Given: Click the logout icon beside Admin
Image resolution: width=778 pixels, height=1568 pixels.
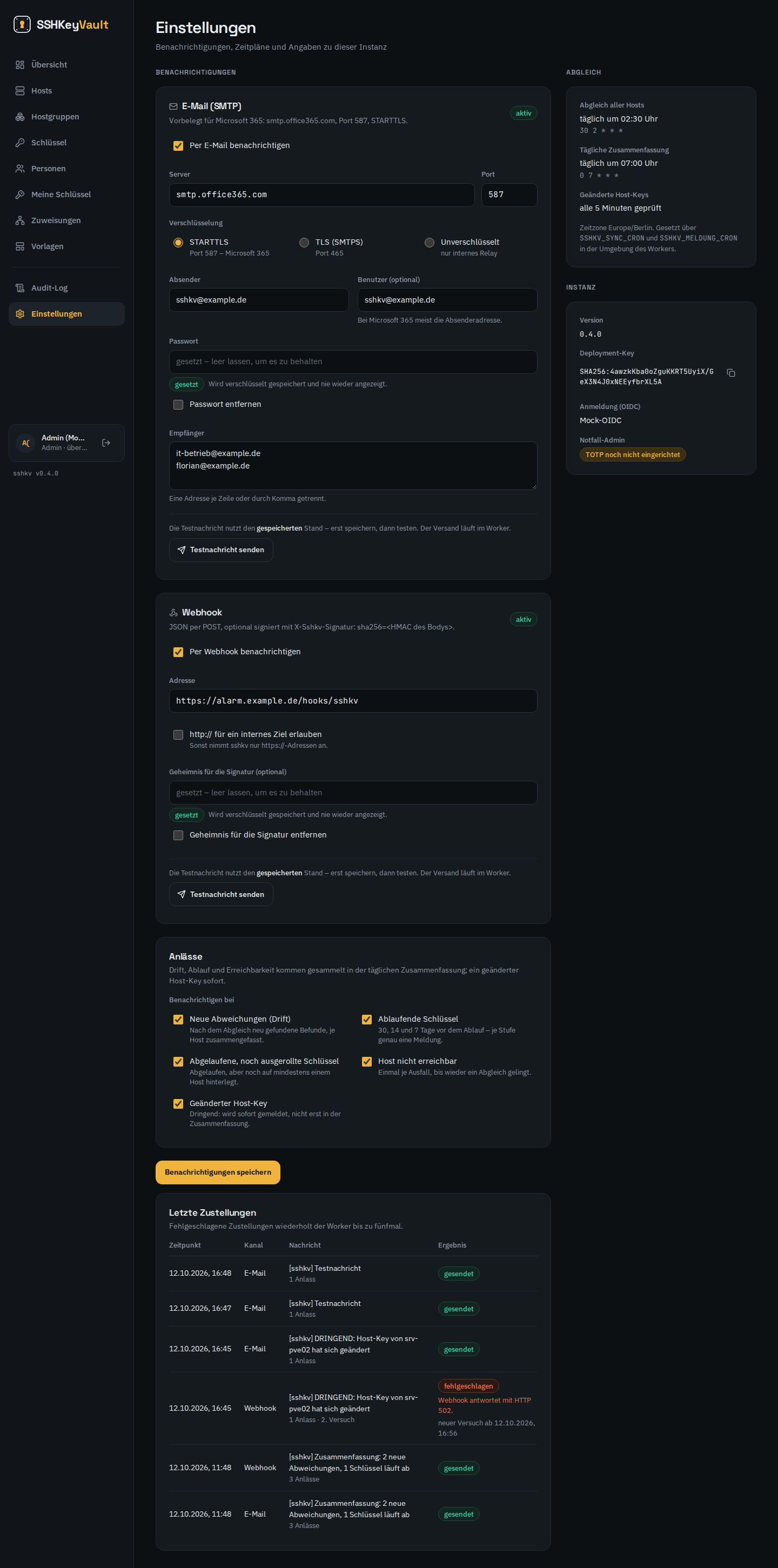Looking at the screenshot, I should [x=106, y=443].
